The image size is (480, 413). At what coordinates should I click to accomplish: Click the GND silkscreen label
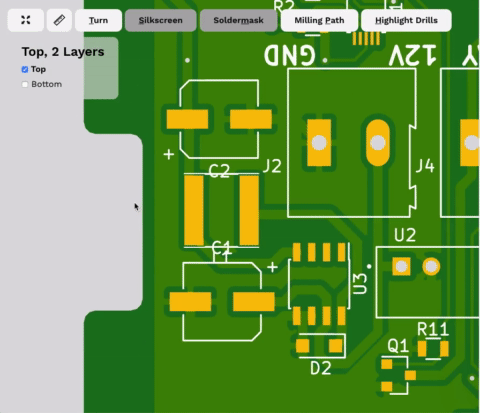tap(289, 55)
